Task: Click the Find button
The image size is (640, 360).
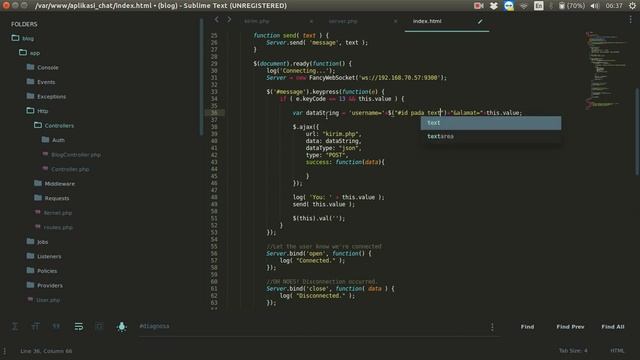Action: click(527, 327)
